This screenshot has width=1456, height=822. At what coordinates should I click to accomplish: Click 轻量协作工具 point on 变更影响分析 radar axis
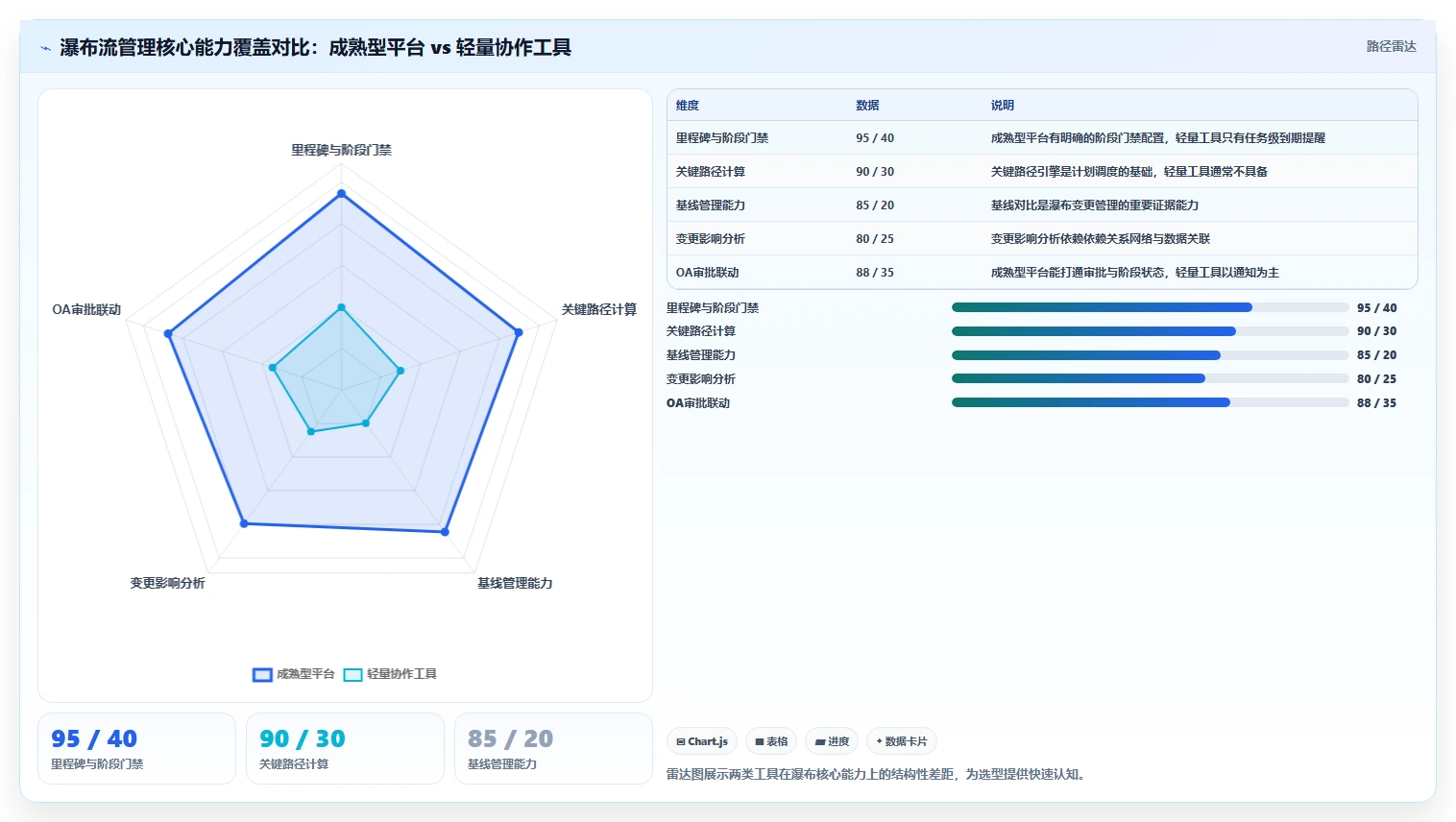(x=310, y=431)
